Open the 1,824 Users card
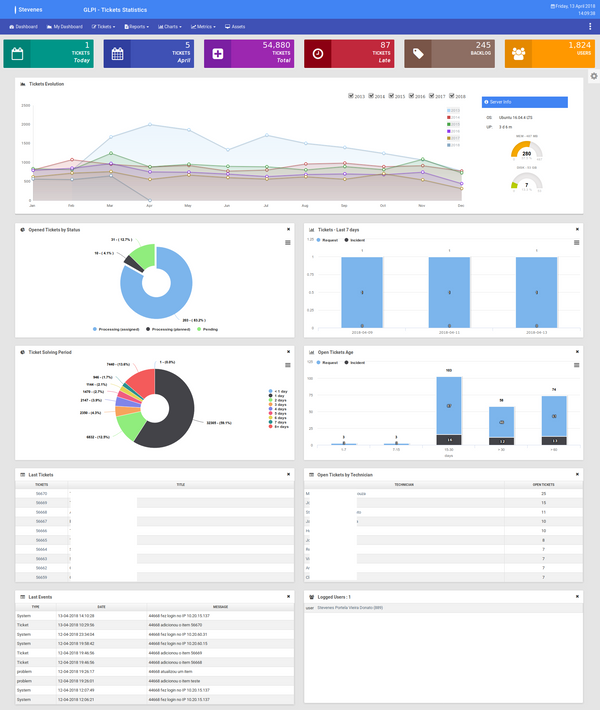 point(550,54)
